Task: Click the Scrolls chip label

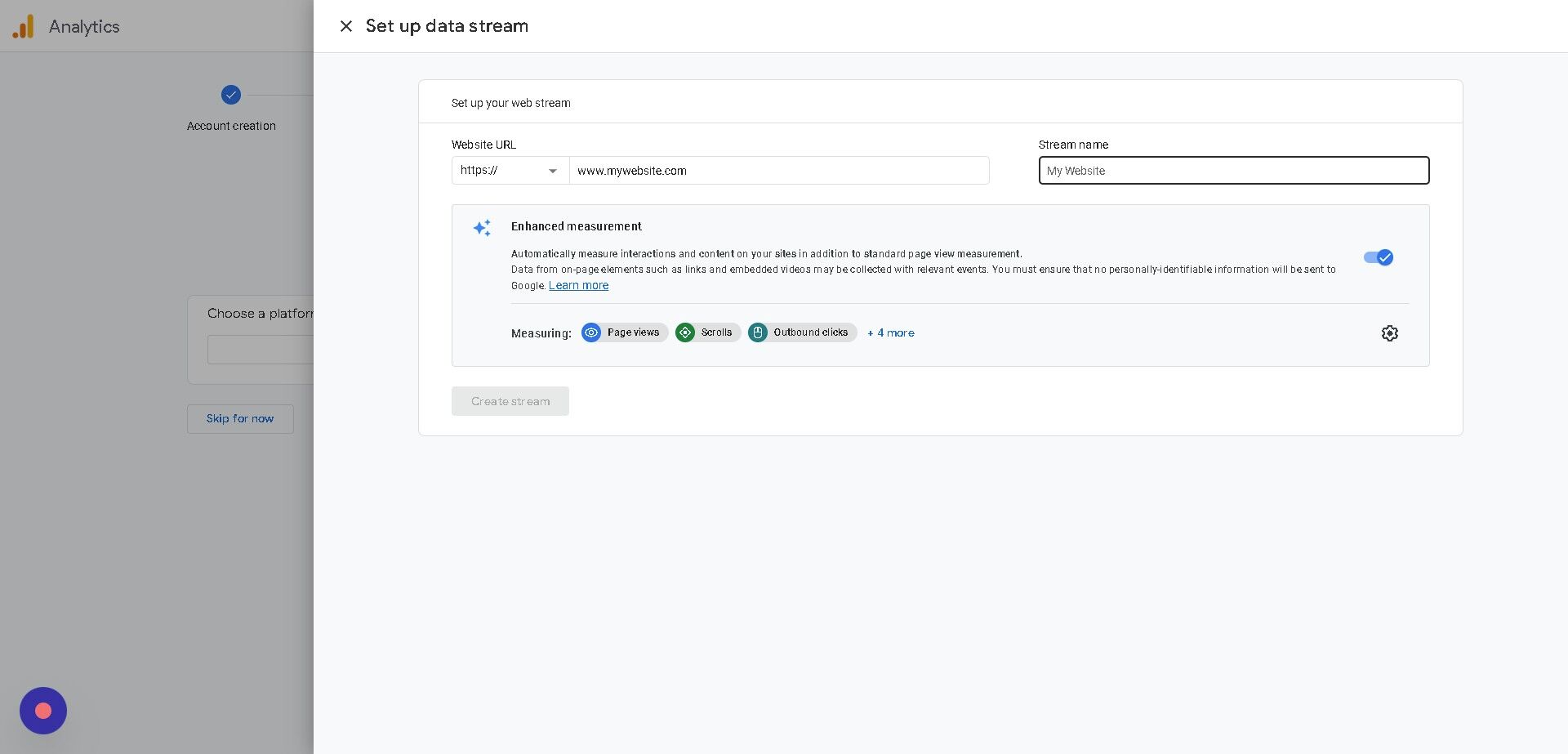Action: tap(716, 332)
